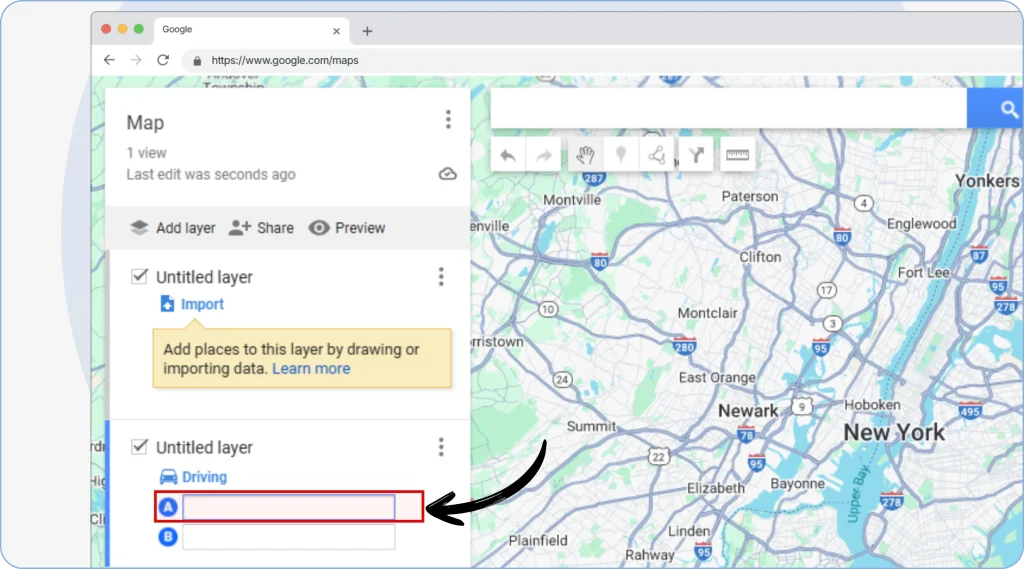Click browser back arrow
Viewport: 1024px width, 569px height.
pyautogui.click(x=109, y=60)
